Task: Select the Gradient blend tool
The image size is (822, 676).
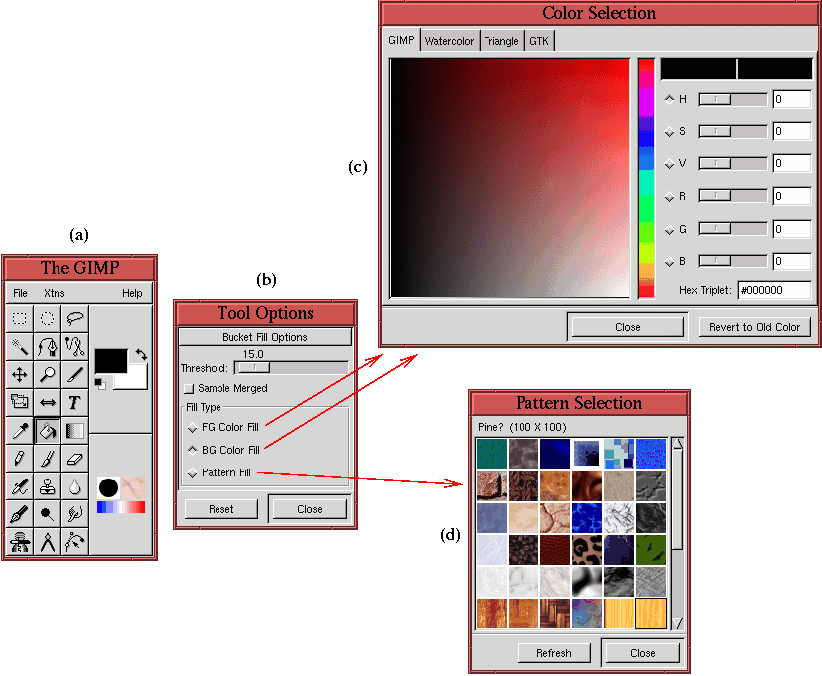Action: (x=75, y=431)
